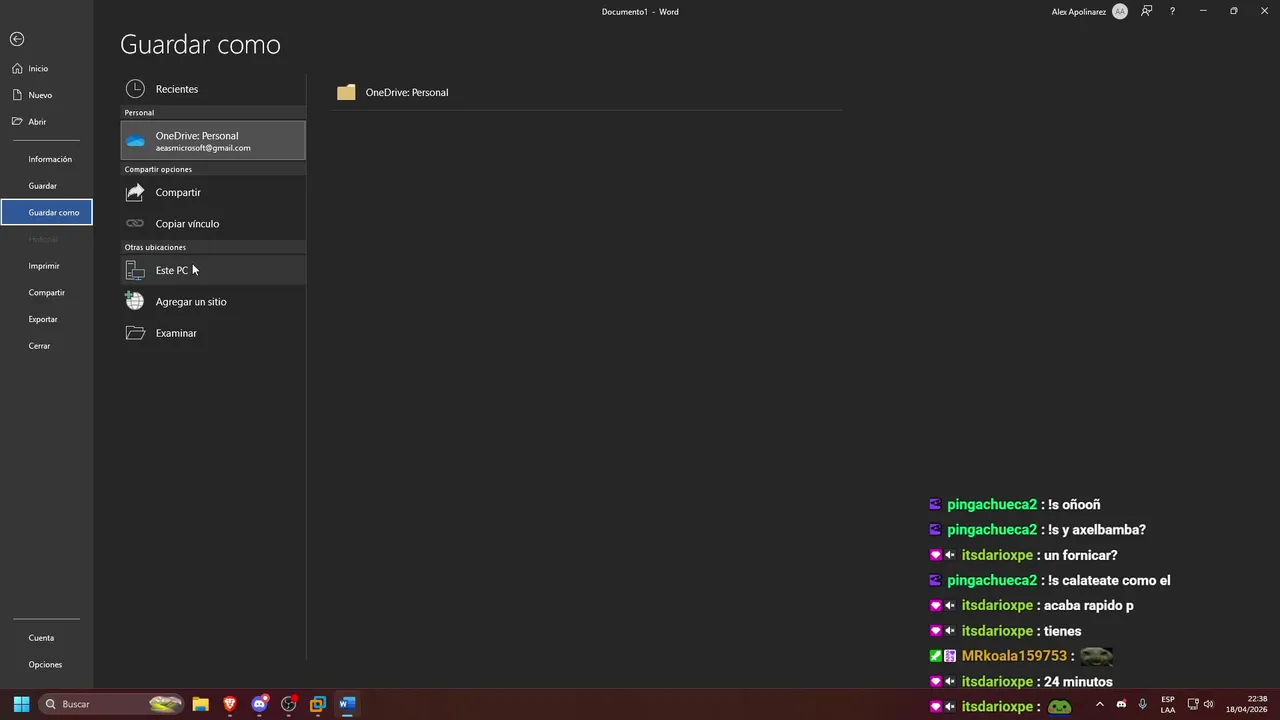Select the OneDrive: Personal account location

[x=213, y=140]
